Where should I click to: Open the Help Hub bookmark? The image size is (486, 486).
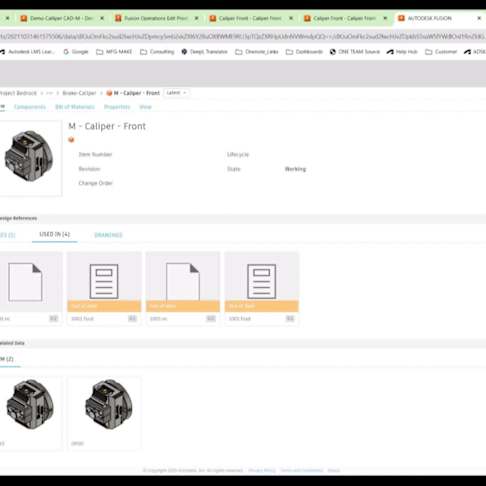[402, 52]
